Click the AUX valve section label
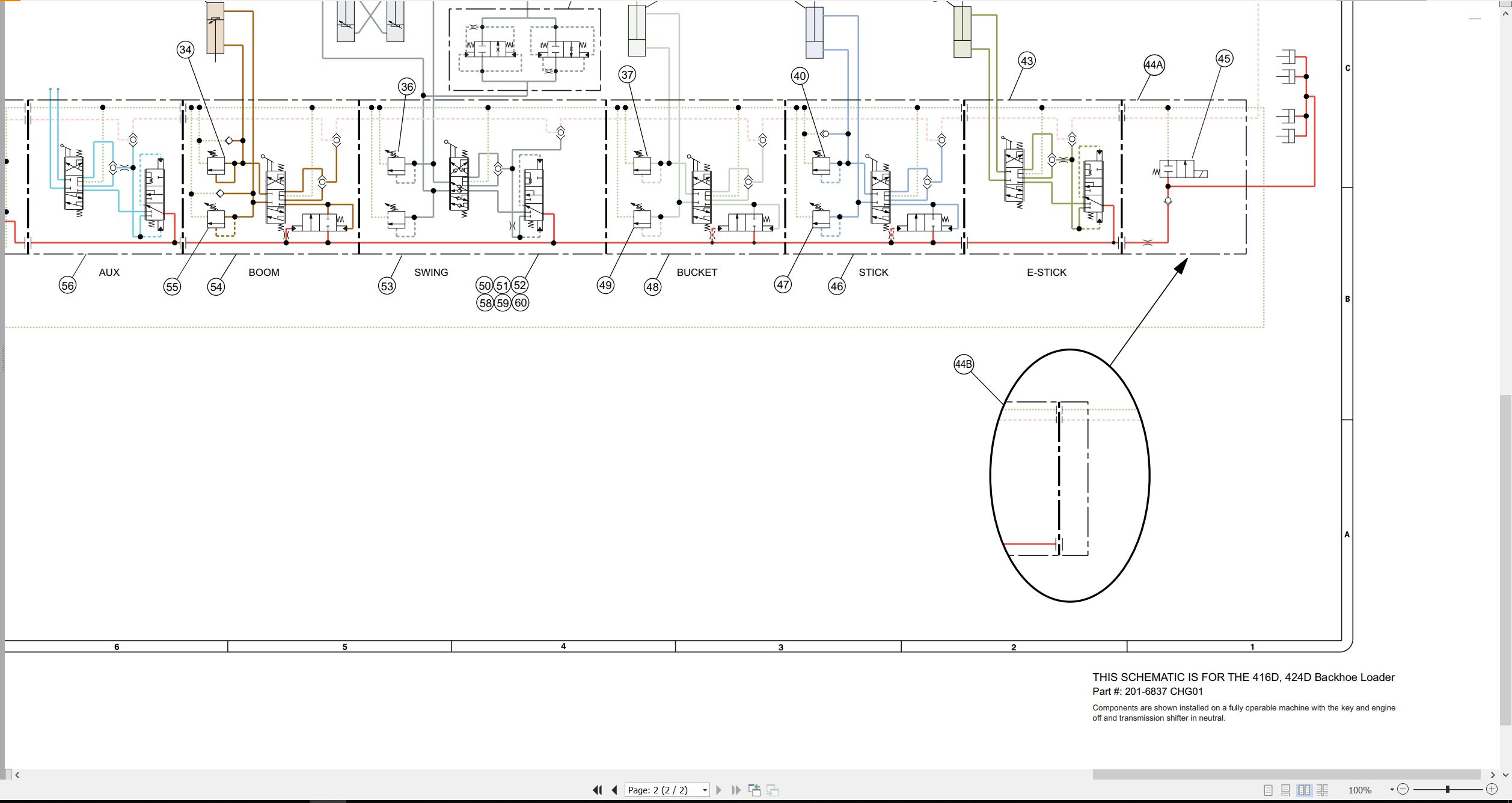This screenshot has width=1512, height=803. coord(109,272)
